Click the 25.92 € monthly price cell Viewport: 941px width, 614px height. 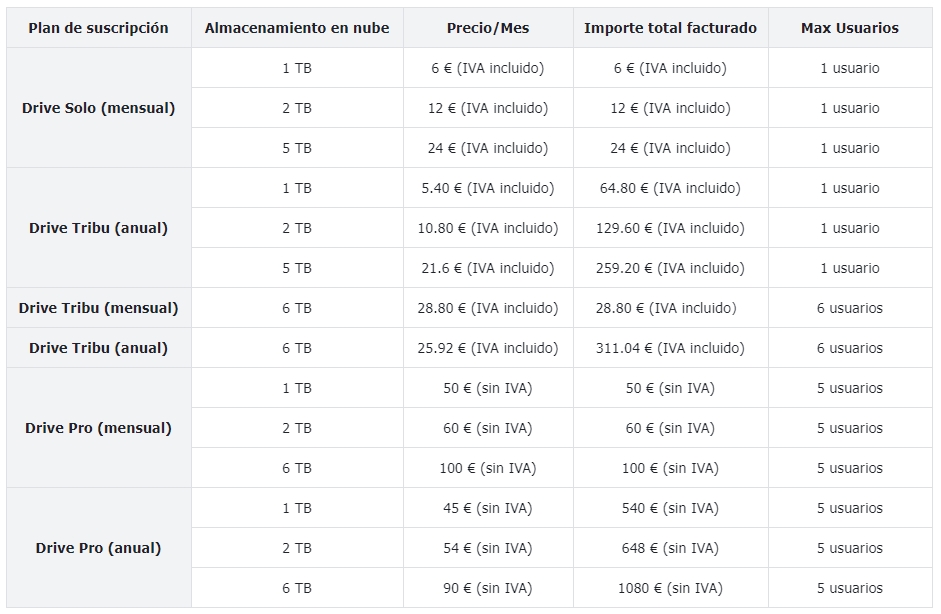click(488, 348)
